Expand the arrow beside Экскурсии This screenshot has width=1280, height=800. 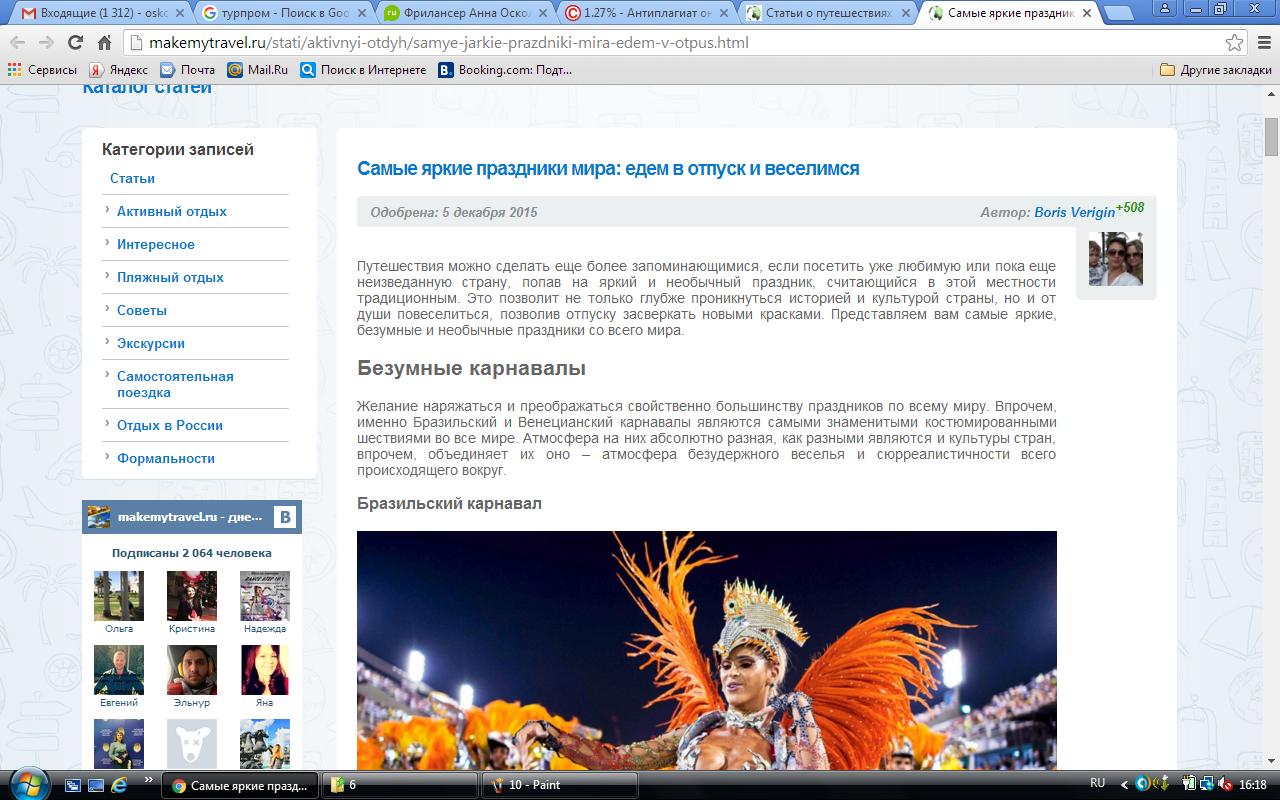tap(107, 342)
